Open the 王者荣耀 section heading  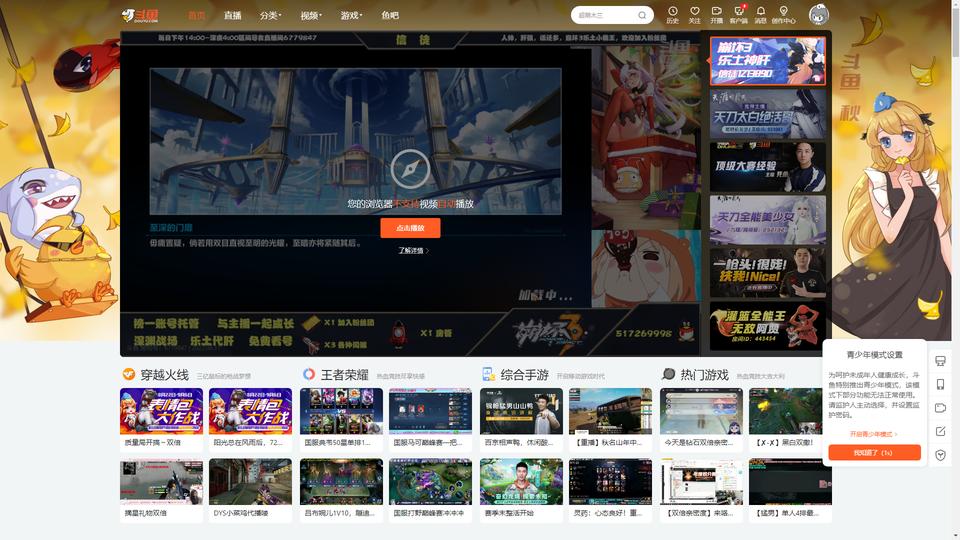(x=345, y=375)
